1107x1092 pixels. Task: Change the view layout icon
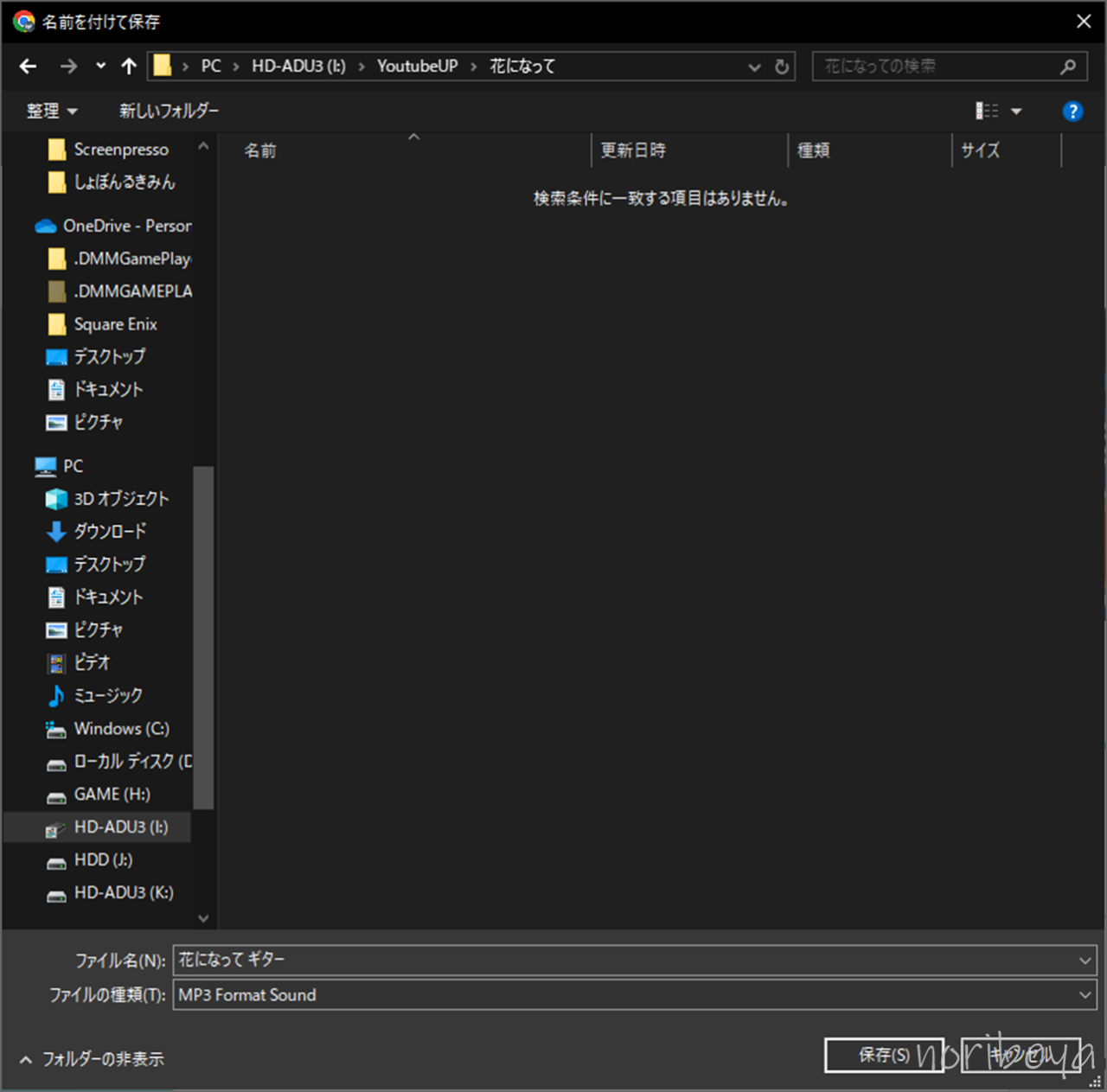coord(987,111)
